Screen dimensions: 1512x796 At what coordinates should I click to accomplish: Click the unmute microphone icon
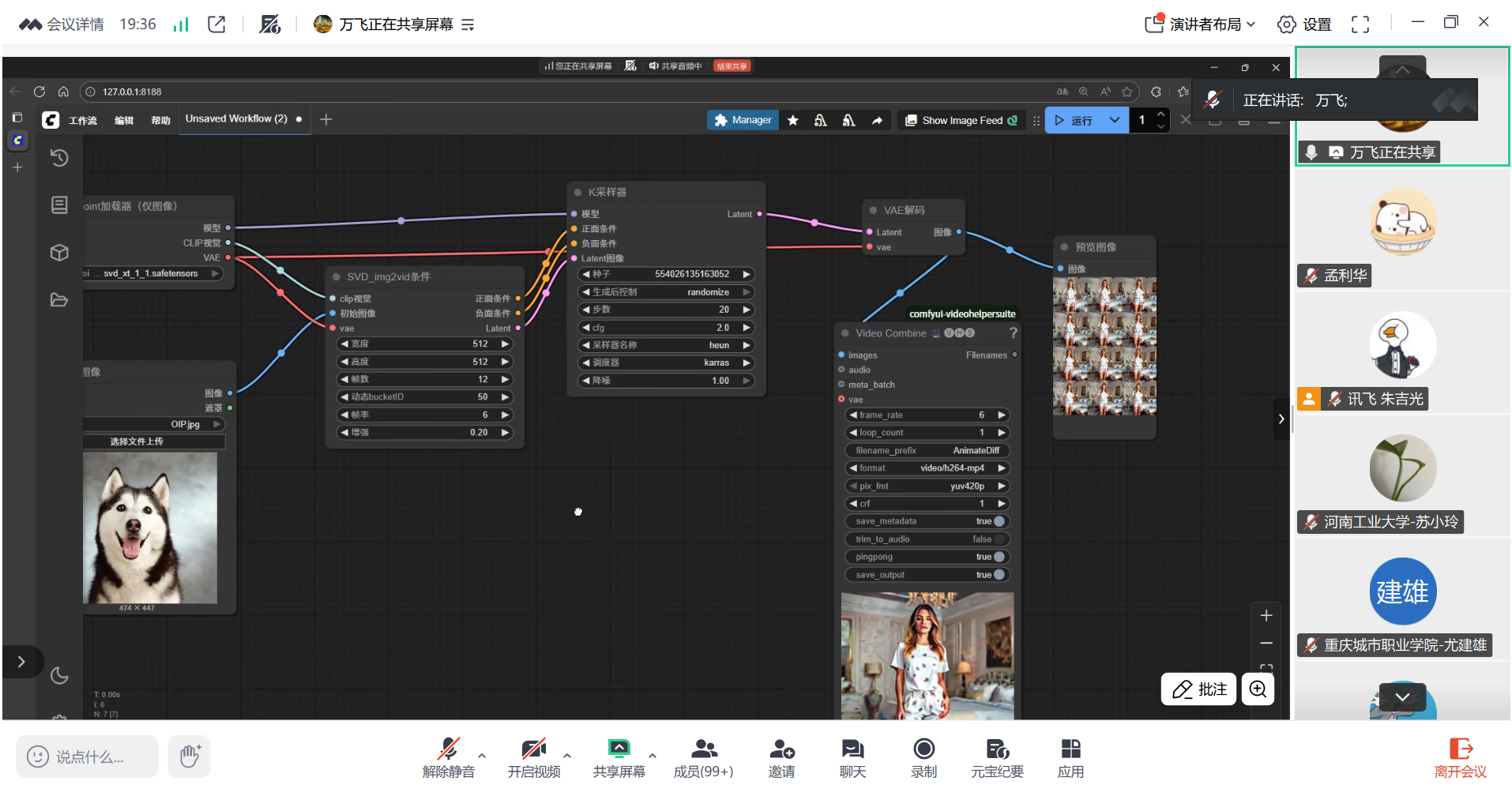[x=448, y=749]
